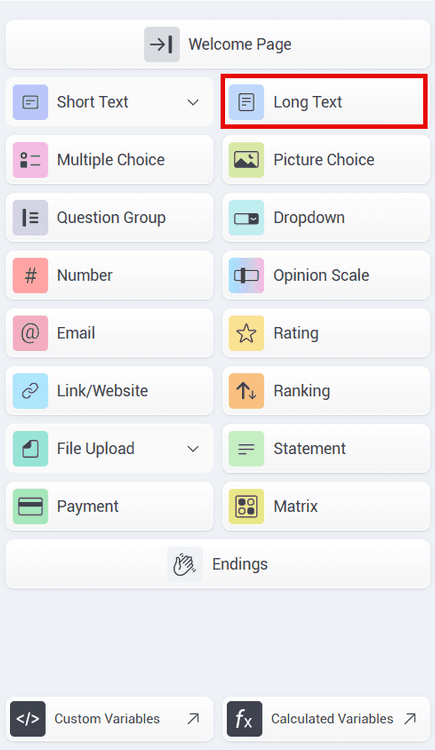Click the Number hash icon
The height and width of the screenshot is (750, 435).
click(30, 275)
